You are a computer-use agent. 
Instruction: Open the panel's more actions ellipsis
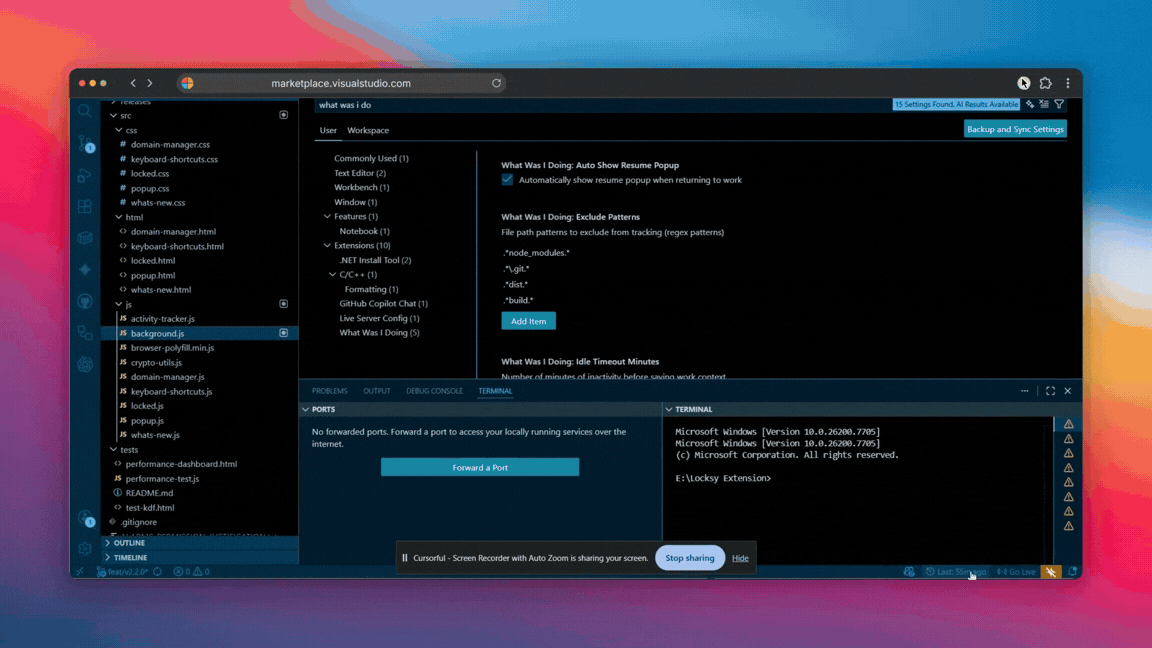click(1025, 391)
